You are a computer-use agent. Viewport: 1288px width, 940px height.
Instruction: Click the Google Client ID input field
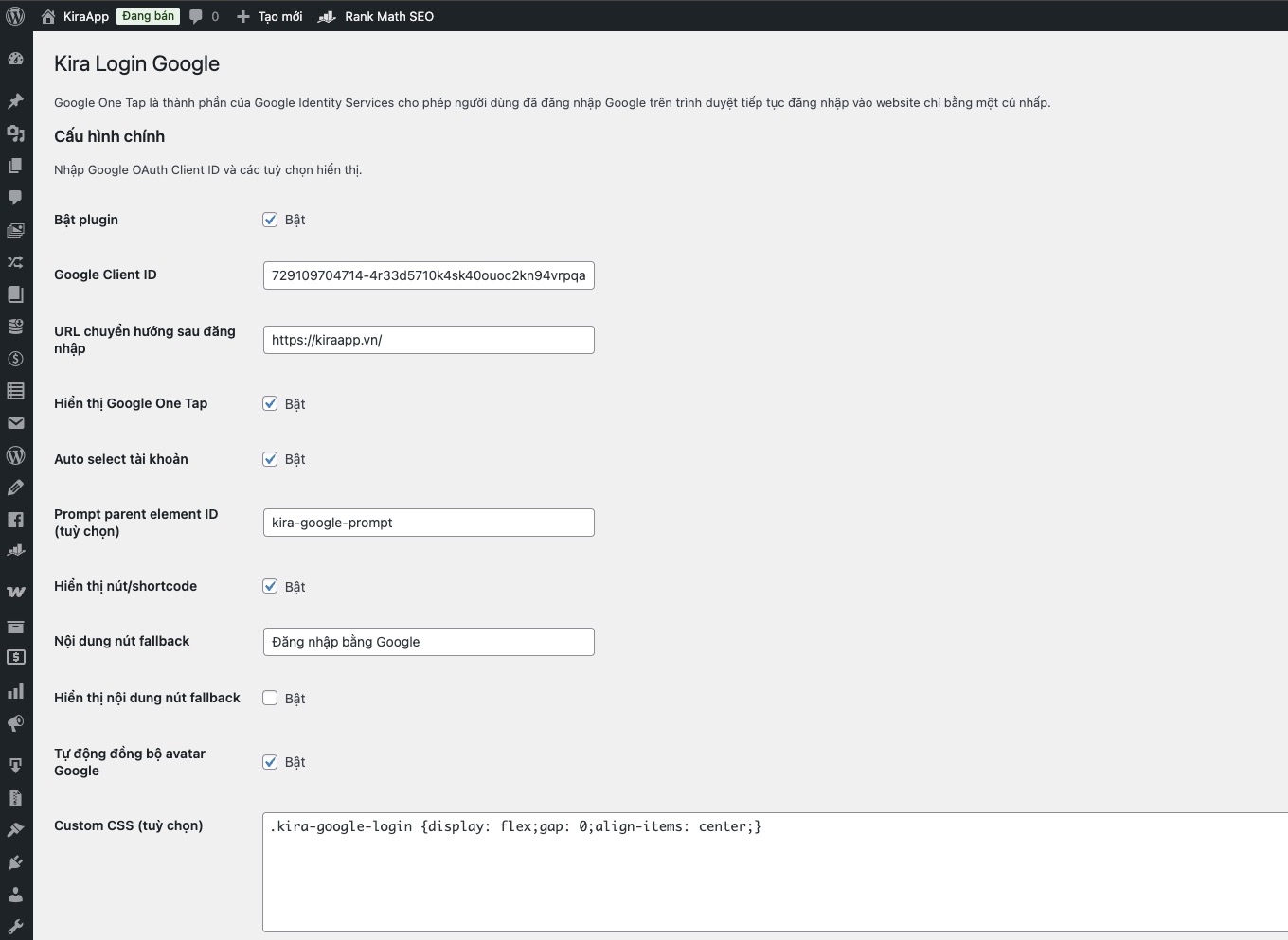point(428,275)
